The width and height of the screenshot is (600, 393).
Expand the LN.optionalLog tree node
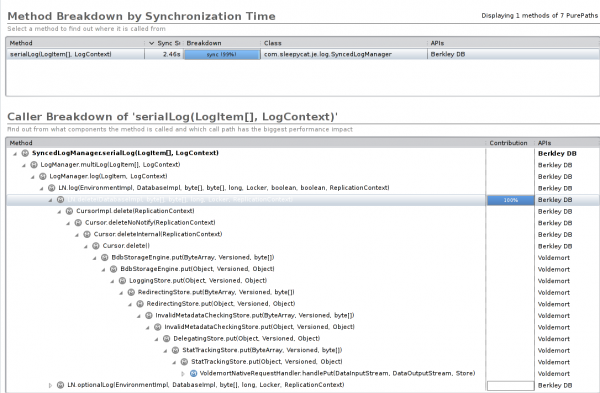pos(50,385)
